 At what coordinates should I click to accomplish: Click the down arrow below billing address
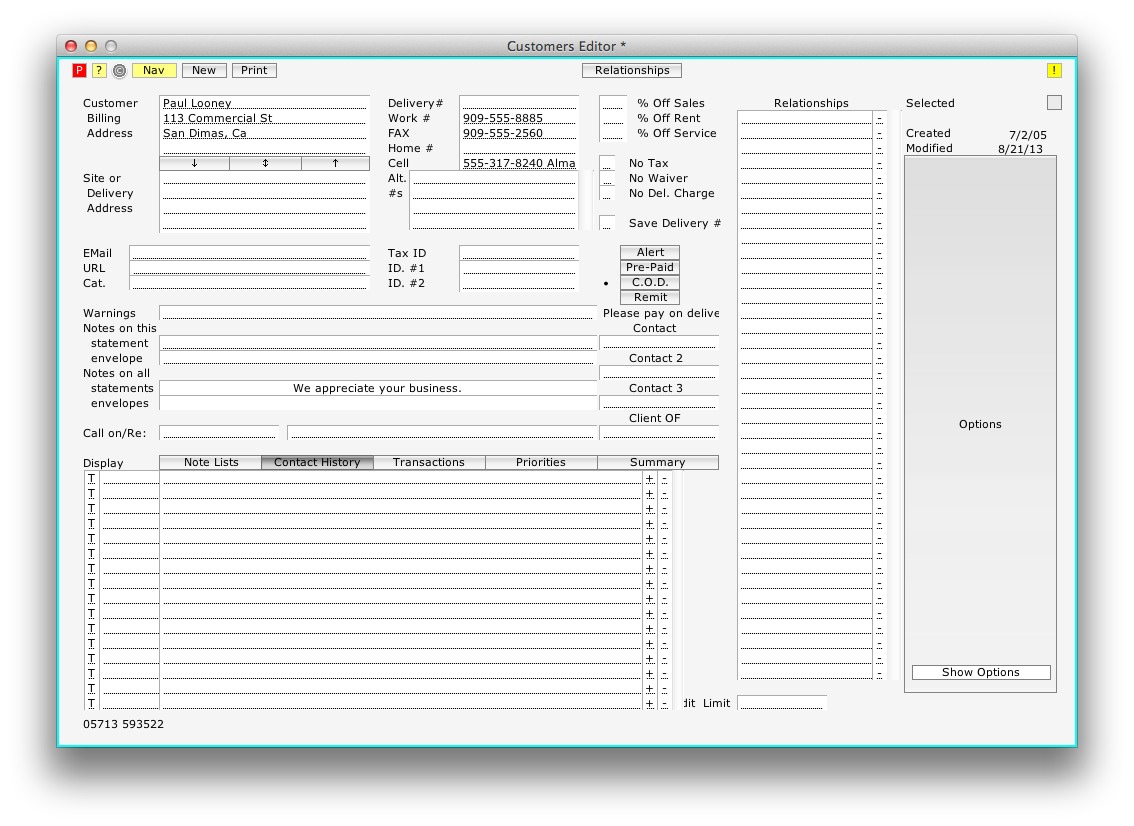[195, 163]
